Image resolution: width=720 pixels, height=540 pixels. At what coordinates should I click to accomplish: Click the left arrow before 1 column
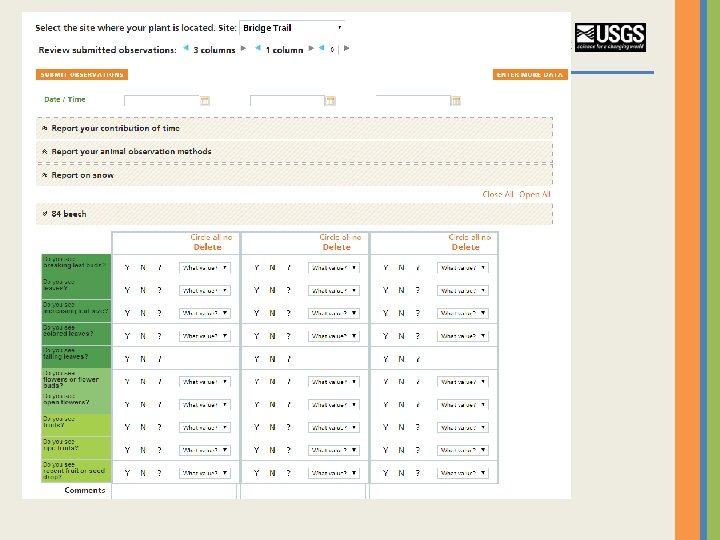pos(258,48)
